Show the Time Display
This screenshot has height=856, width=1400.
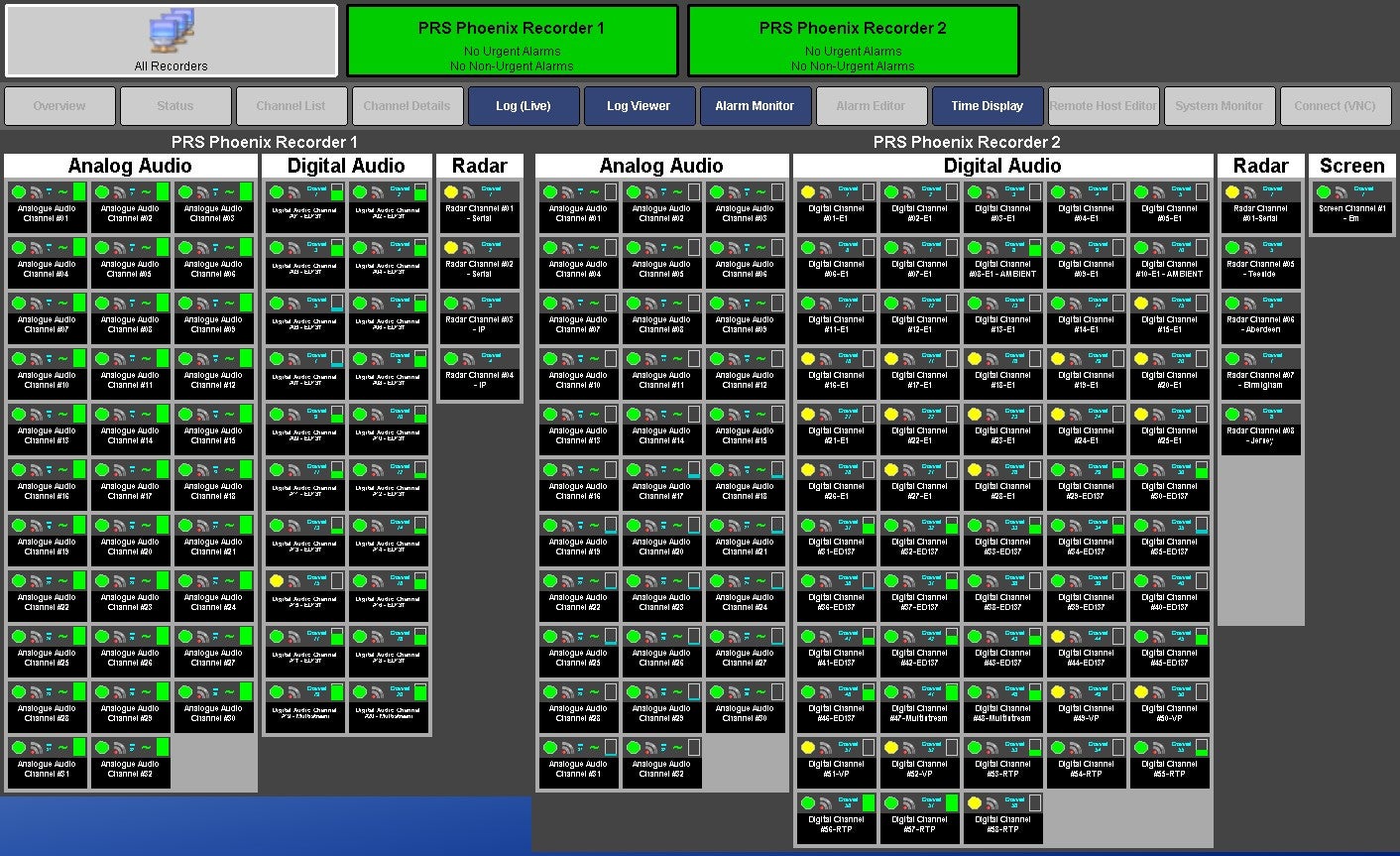click(987, 106)
